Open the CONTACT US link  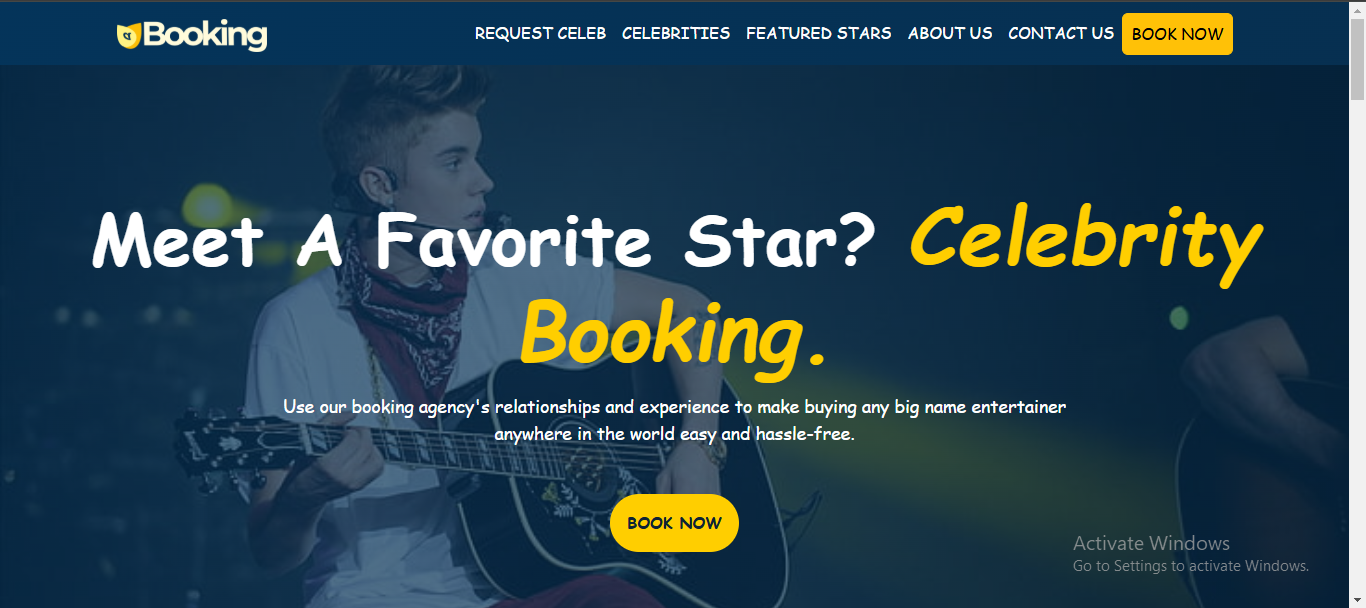(x=1061, y=33)
